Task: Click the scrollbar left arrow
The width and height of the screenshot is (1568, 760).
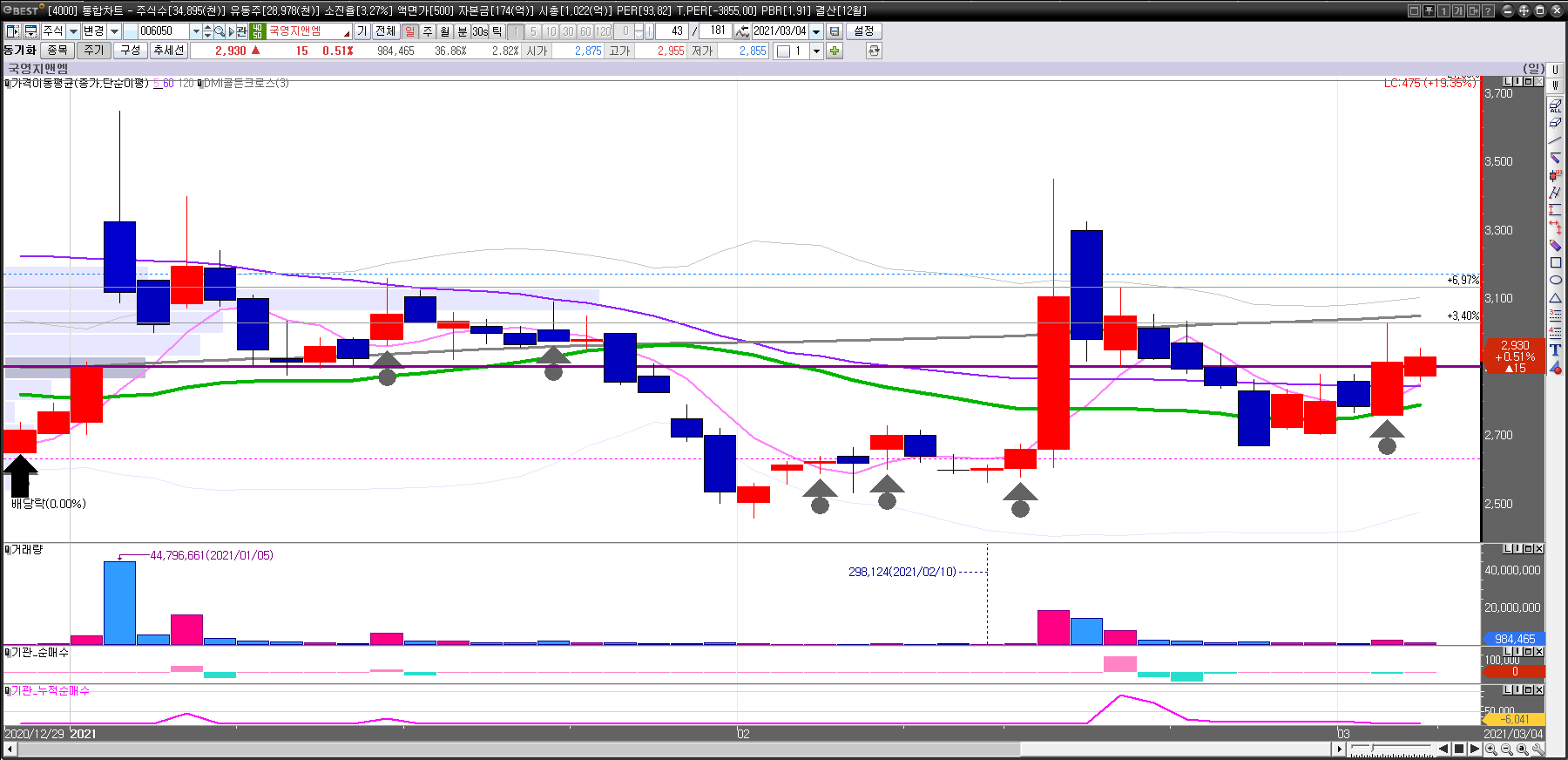Action: pyautogui.click(x=10, y=750)
